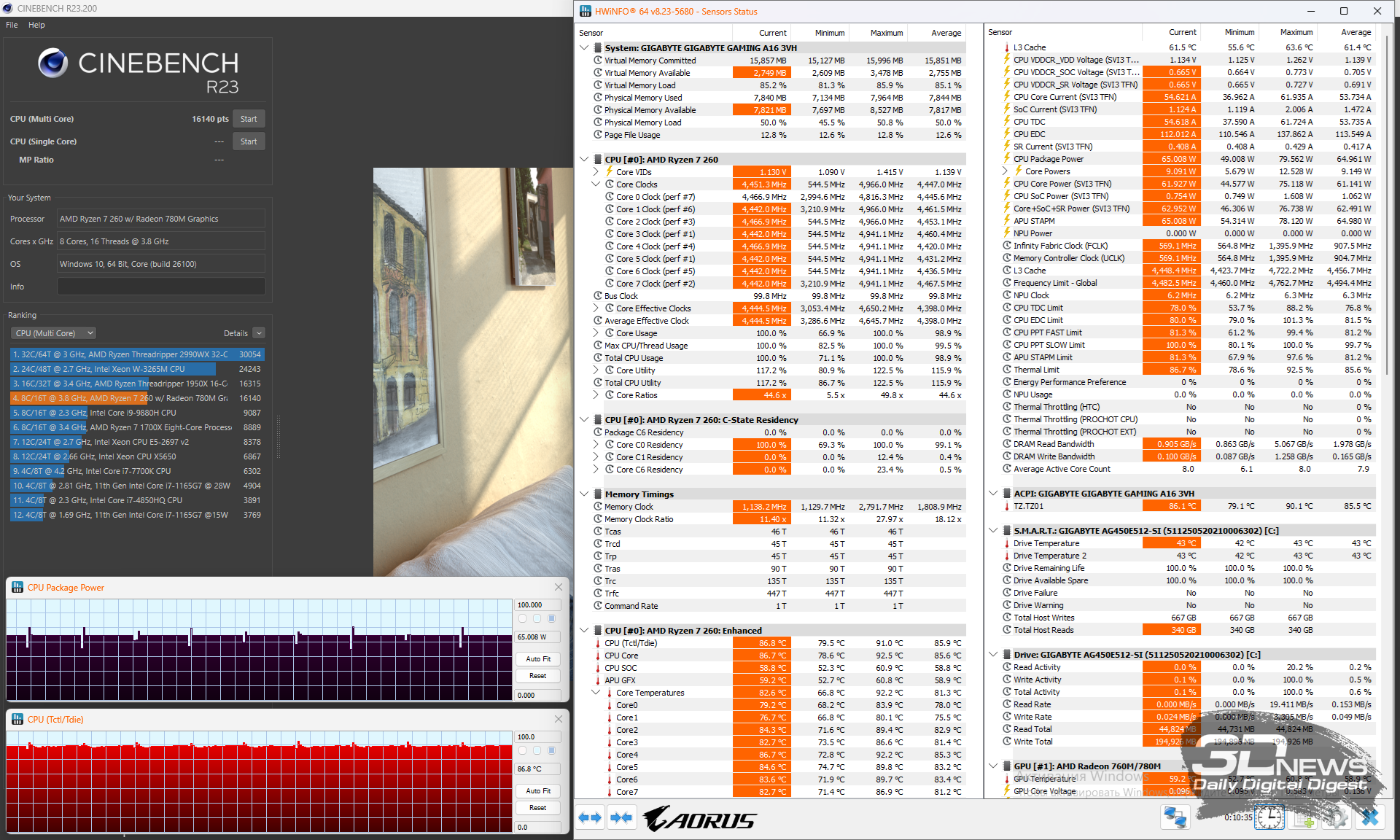
Task: Click the add-logging sheet icon with green plus
Action: pos(1304,817)
